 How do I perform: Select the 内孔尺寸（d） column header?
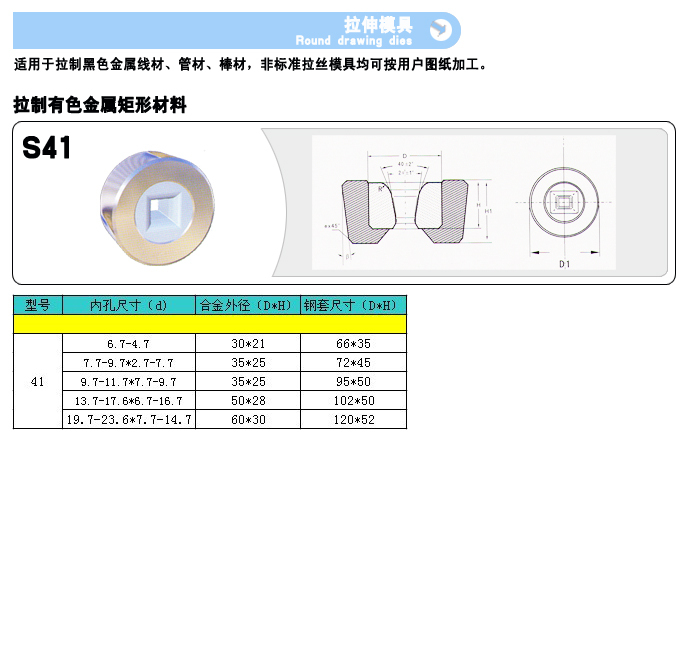(x=128, y=305)
